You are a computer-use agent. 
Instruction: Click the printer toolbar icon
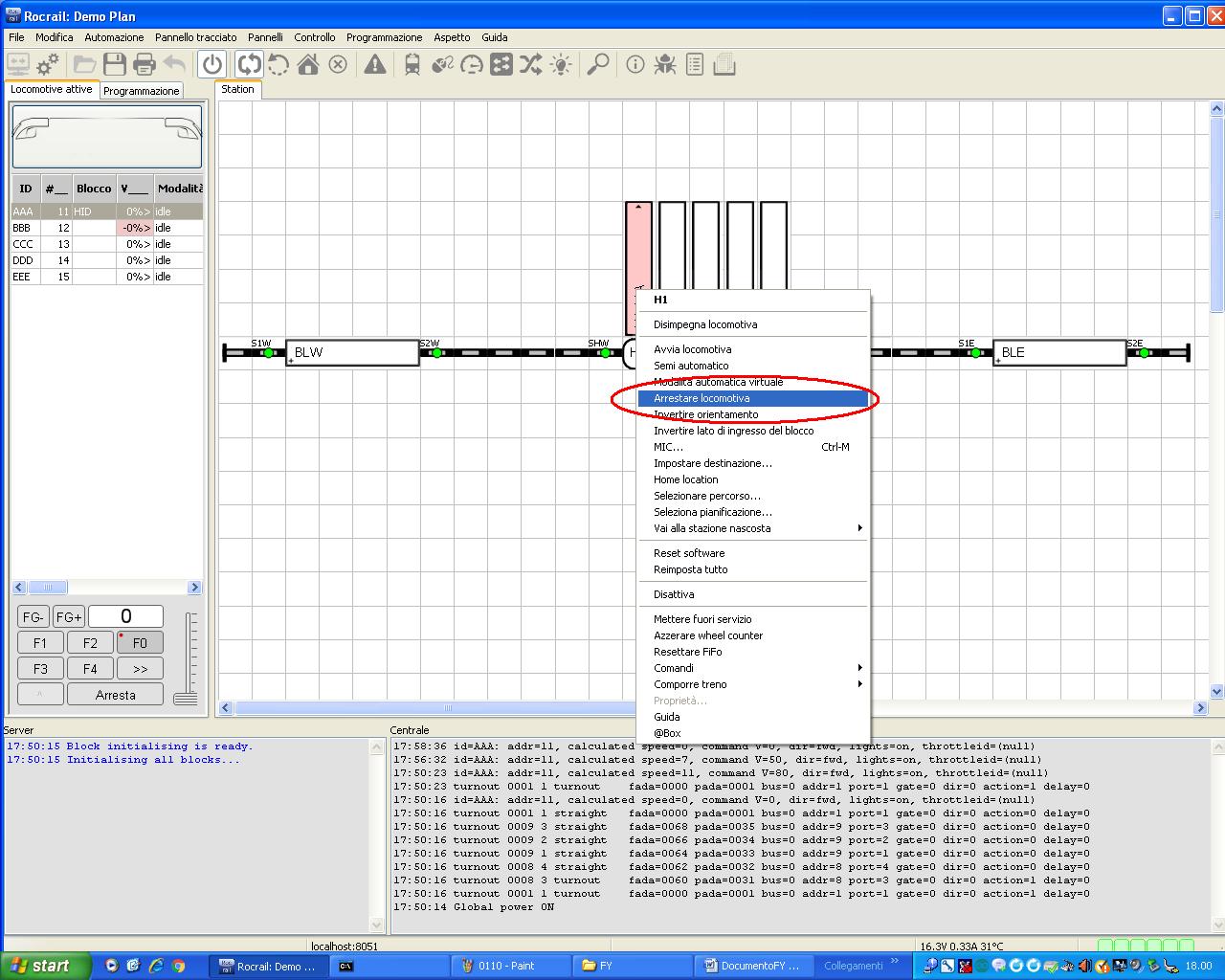click(x=145, y=65)
